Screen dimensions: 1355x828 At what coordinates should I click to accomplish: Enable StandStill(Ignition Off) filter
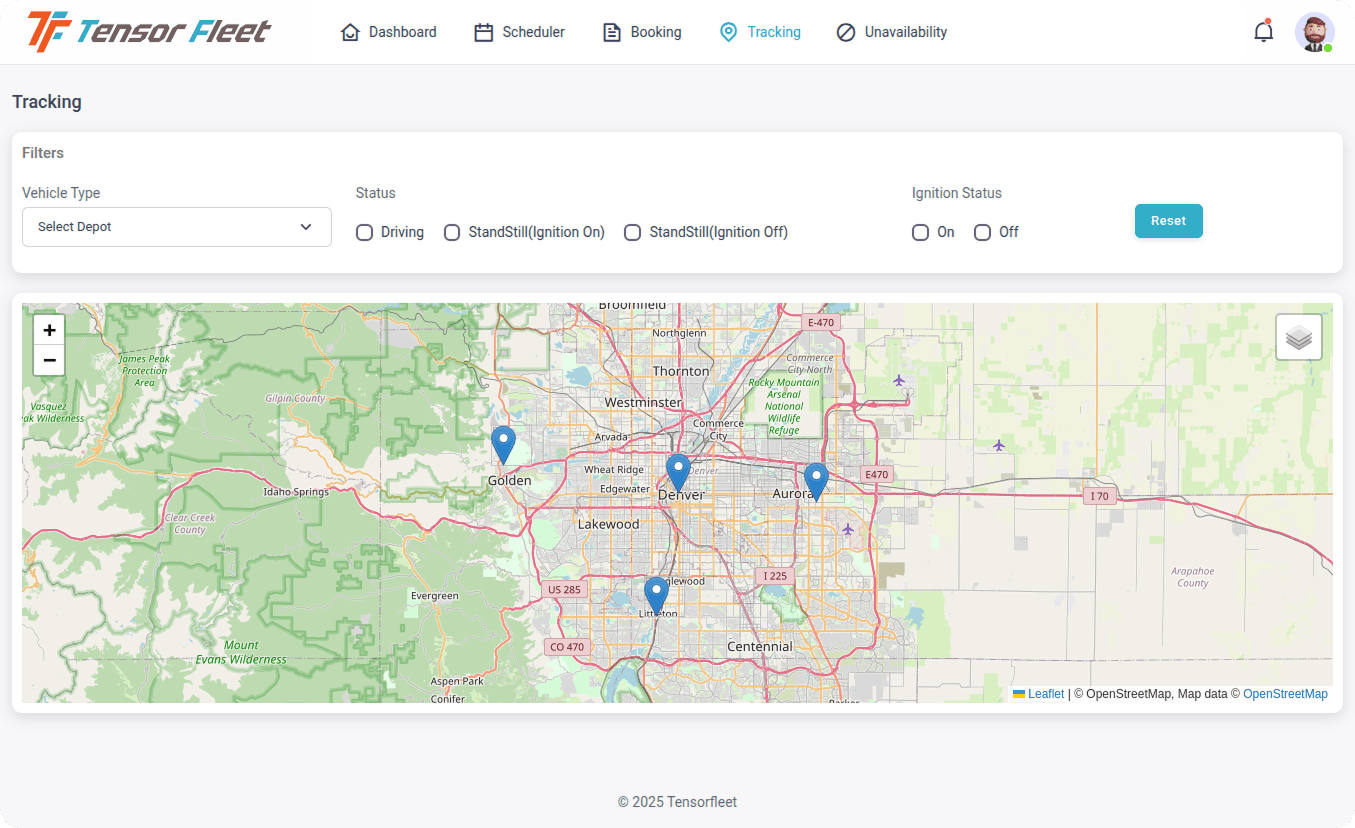point(632,232)
